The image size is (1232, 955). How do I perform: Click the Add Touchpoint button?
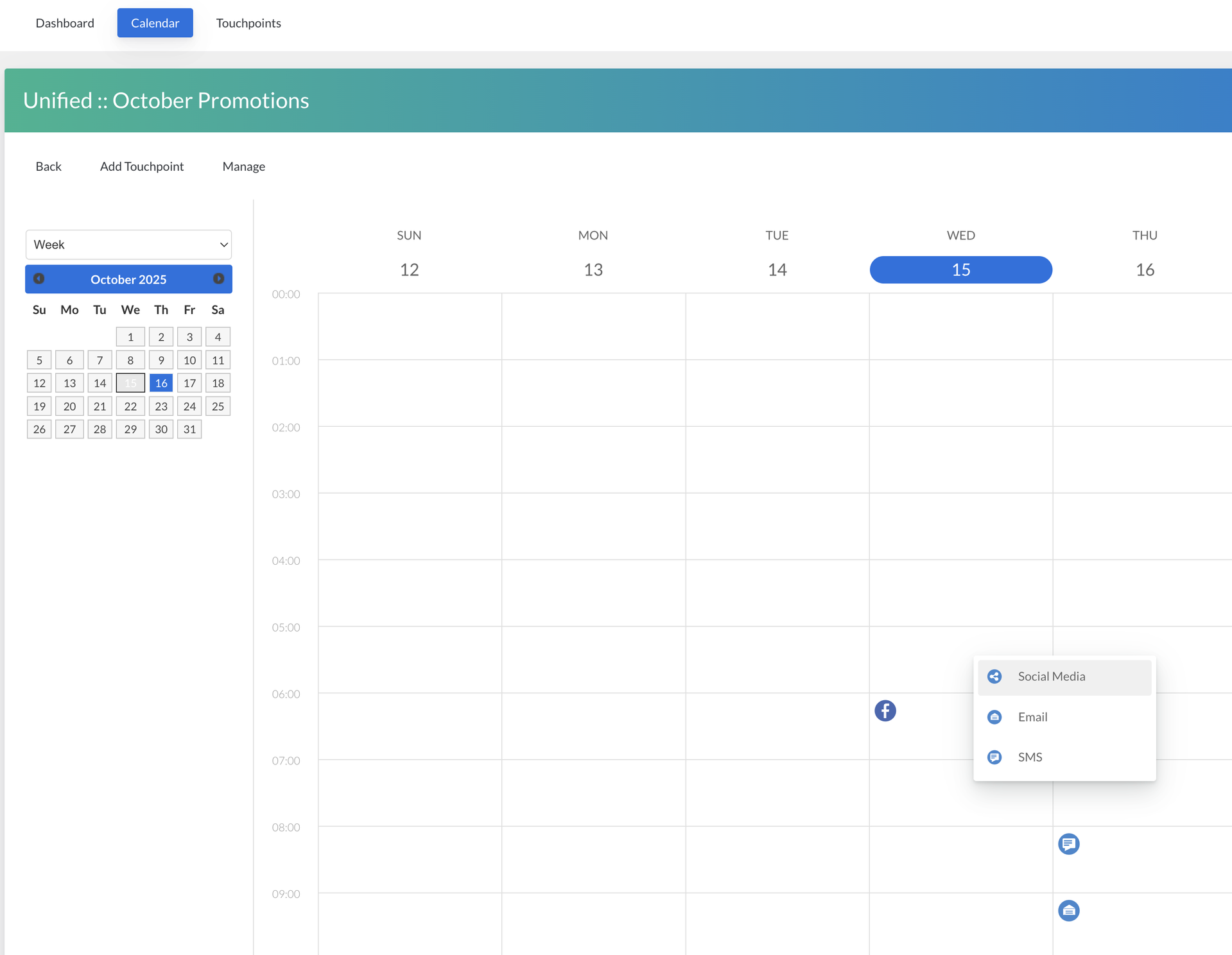pyautogui.click(x=141, y=166)
